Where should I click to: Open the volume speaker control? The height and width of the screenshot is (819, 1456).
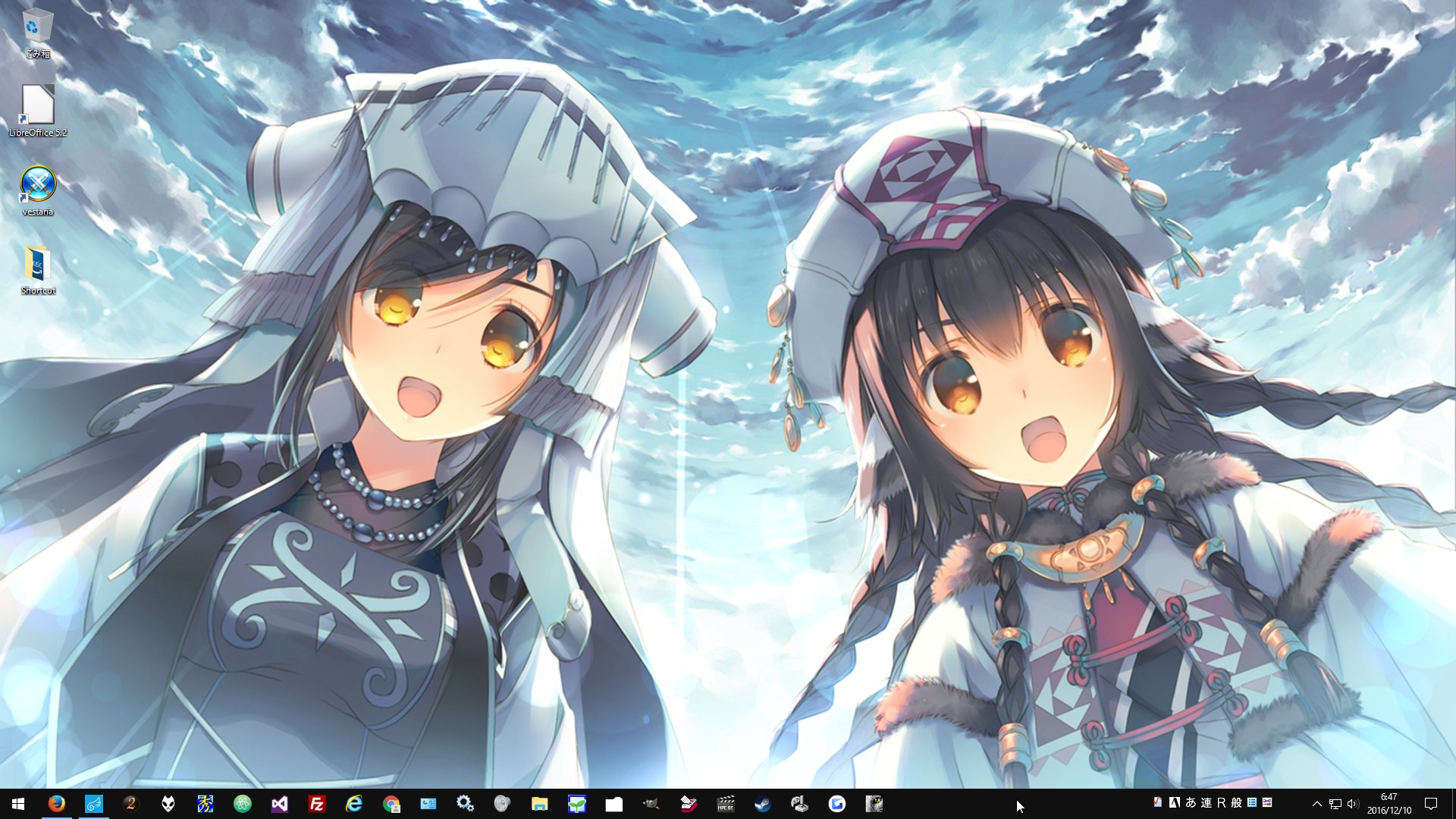coord(1354,804)
